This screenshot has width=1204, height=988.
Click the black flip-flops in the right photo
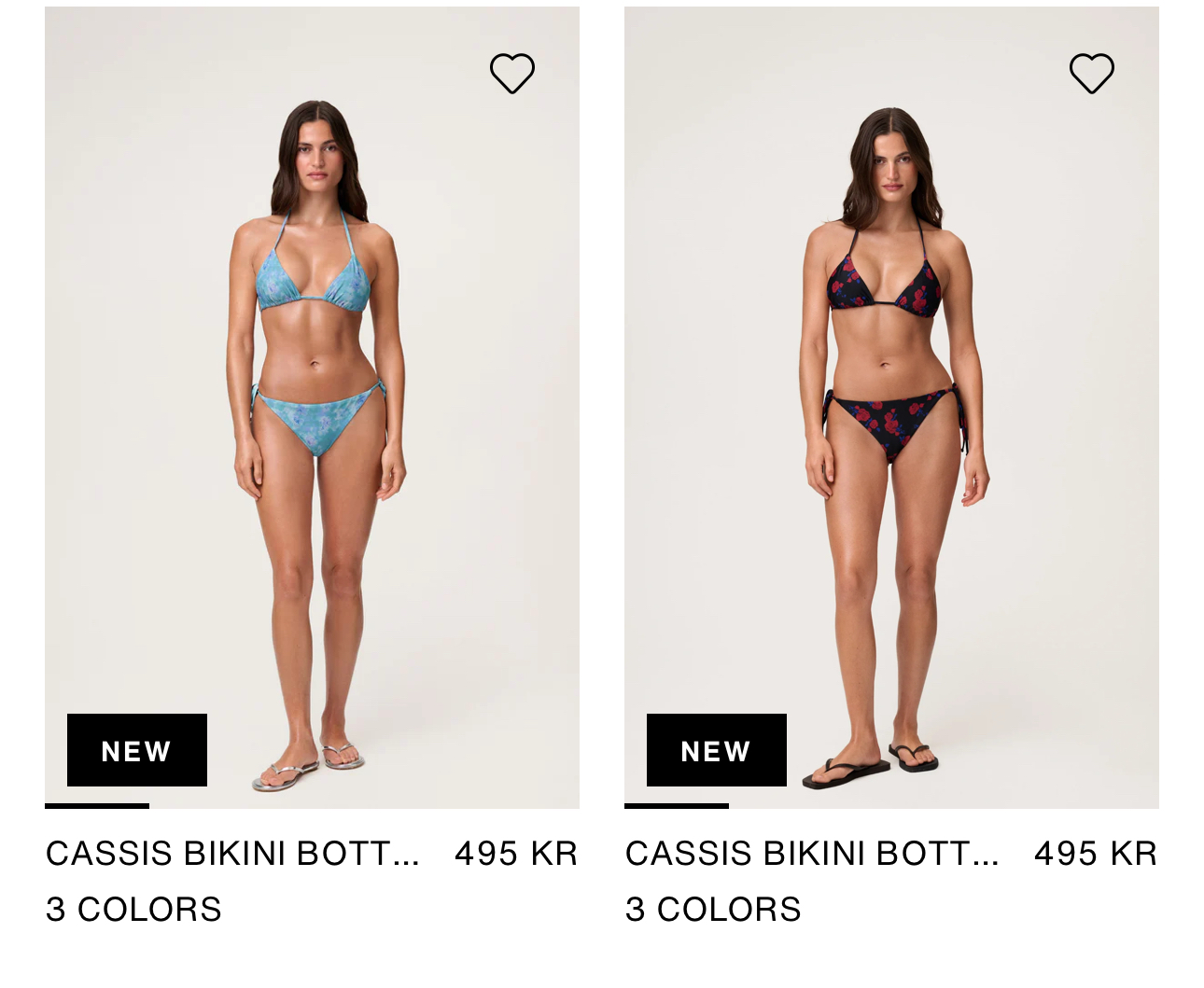pyautogui.click(x=870, y=765)
